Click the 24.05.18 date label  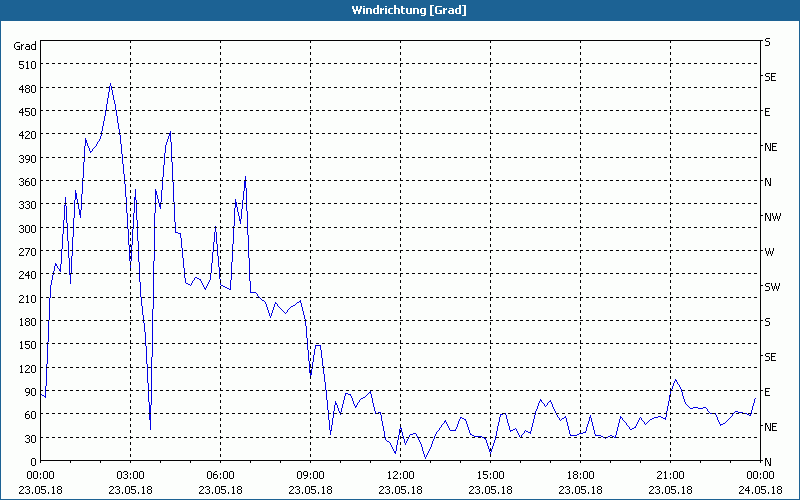[x=760, y=490]
